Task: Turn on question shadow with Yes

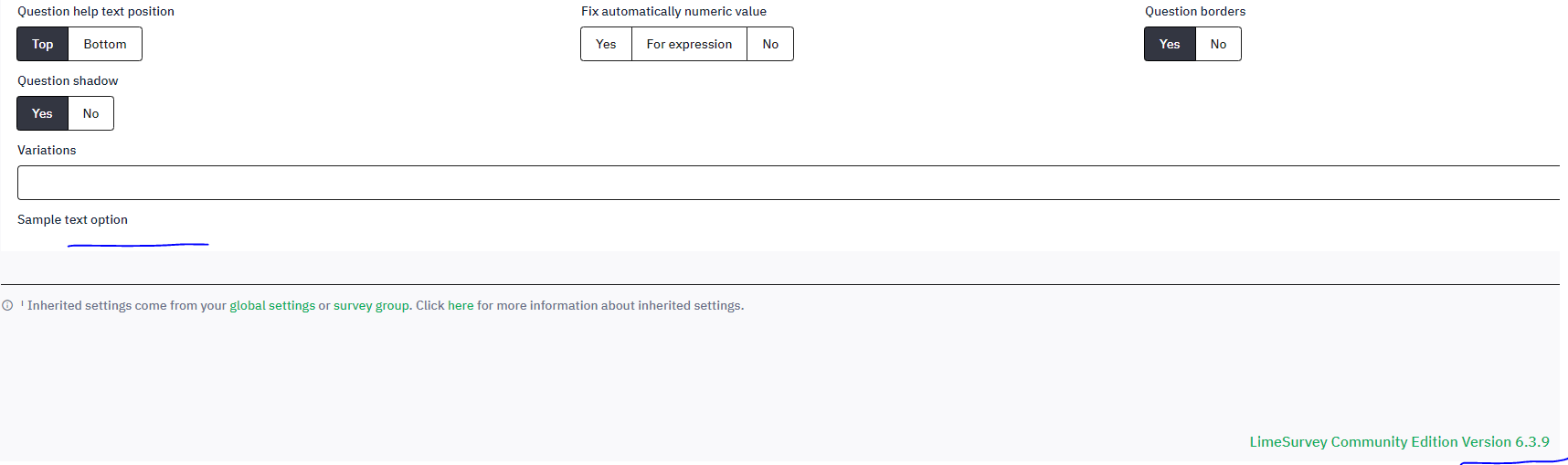Action: (x=43, y=113)
